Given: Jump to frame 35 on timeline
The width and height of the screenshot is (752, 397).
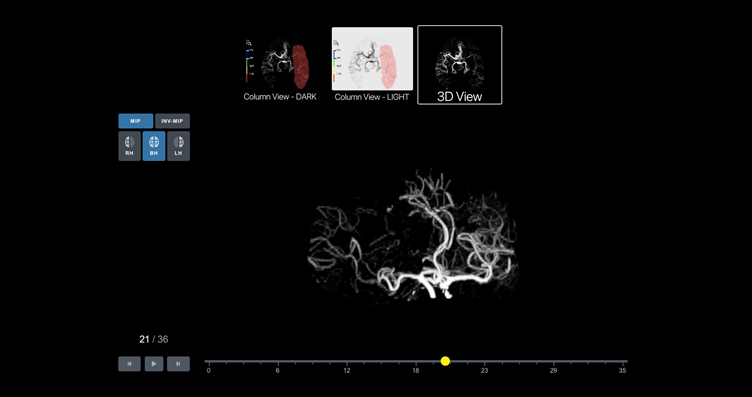Looking at the screenshot, I should 623,371.
